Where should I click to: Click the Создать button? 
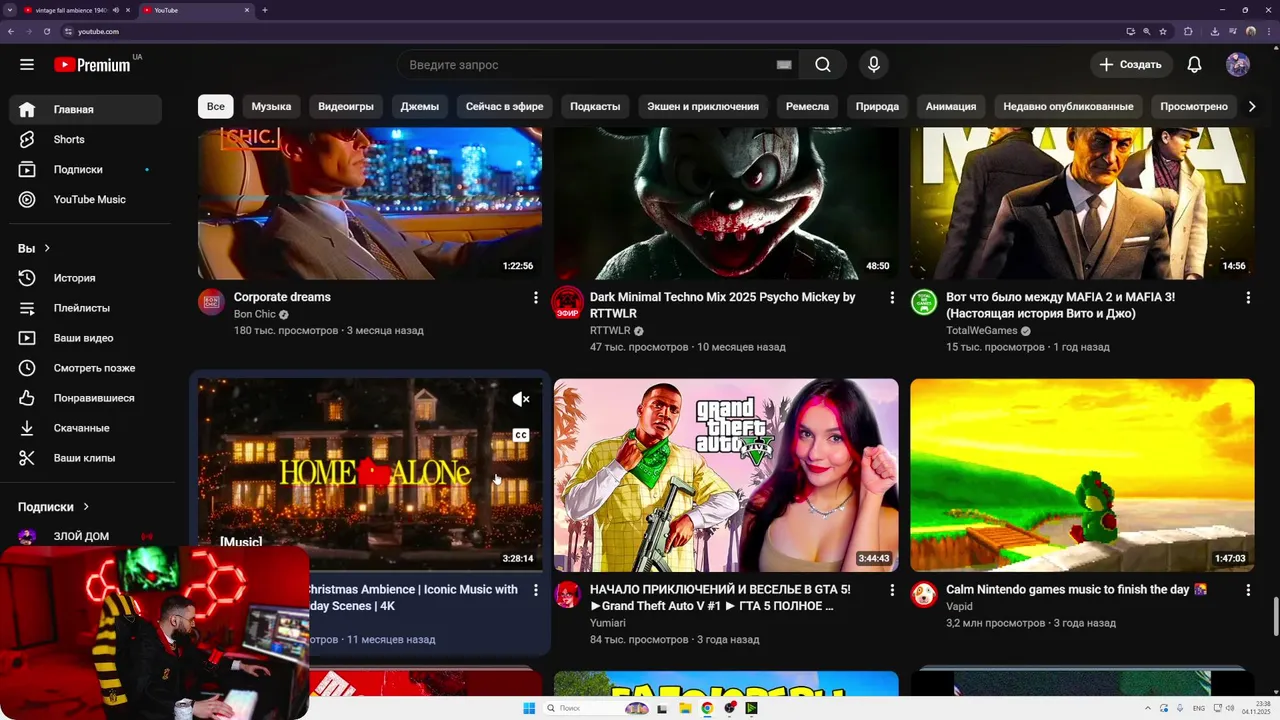[1131, 65]
